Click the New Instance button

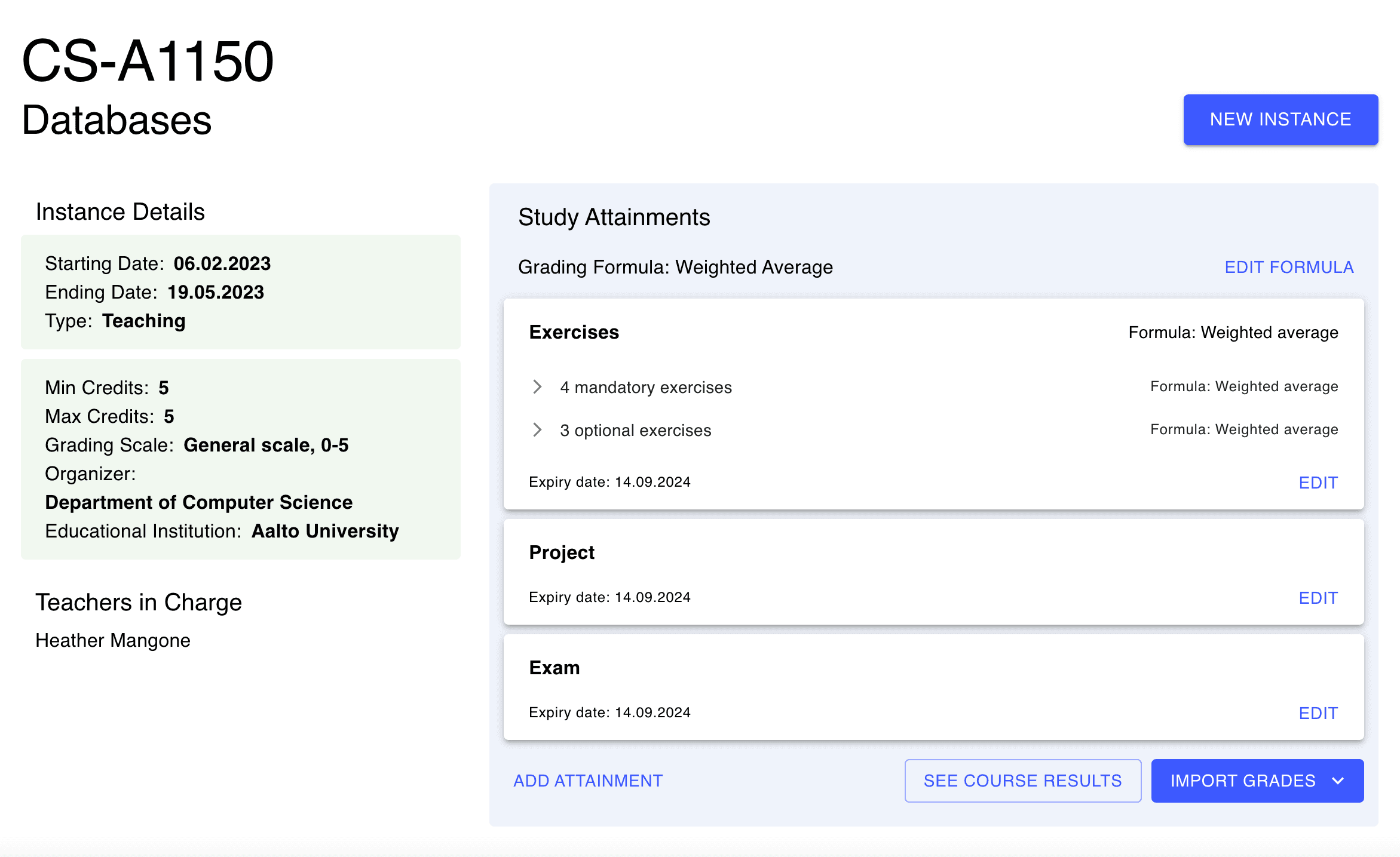click(1280, 119)
